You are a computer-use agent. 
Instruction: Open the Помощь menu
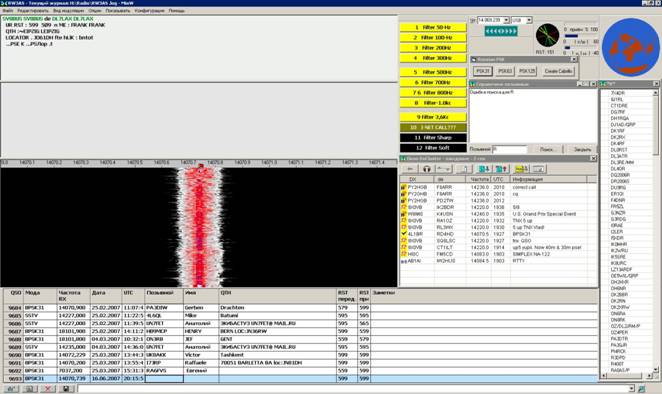click(176, 11)
